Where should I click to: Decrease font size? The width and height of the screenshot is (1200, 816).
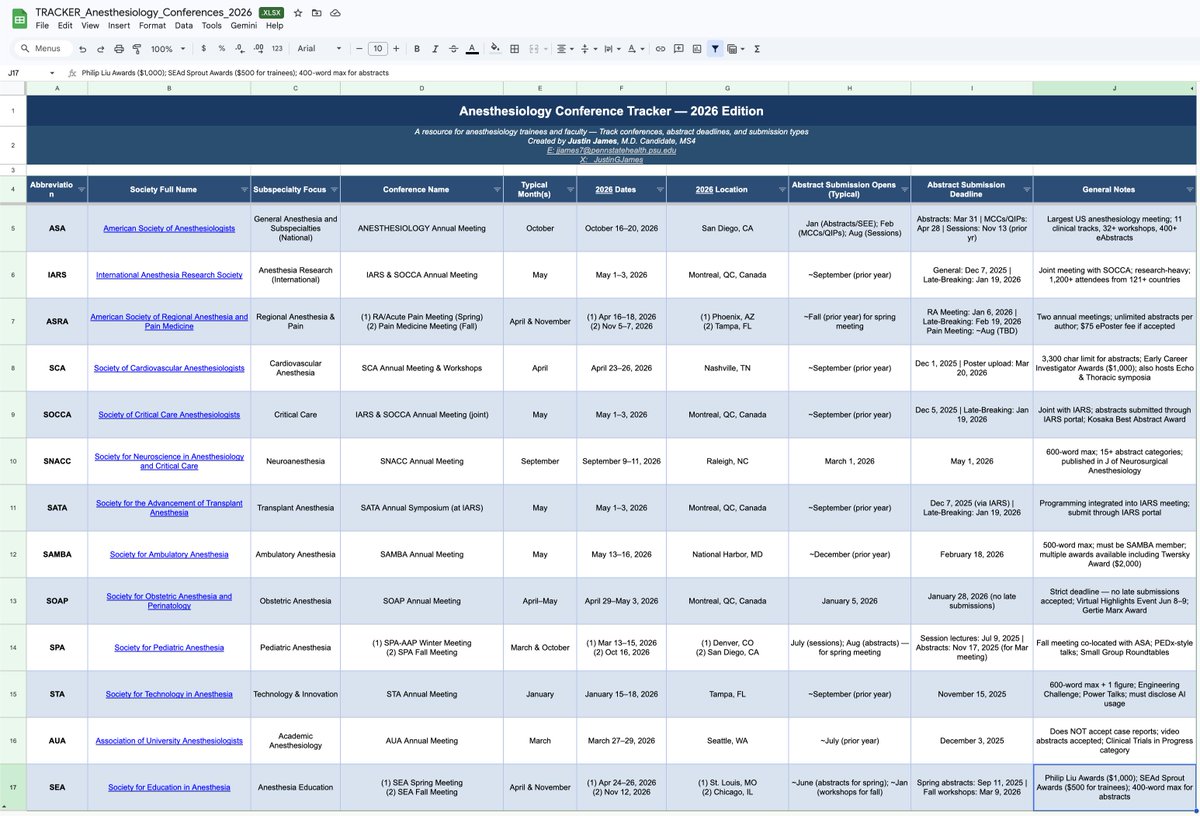click(x=358, y=48)
